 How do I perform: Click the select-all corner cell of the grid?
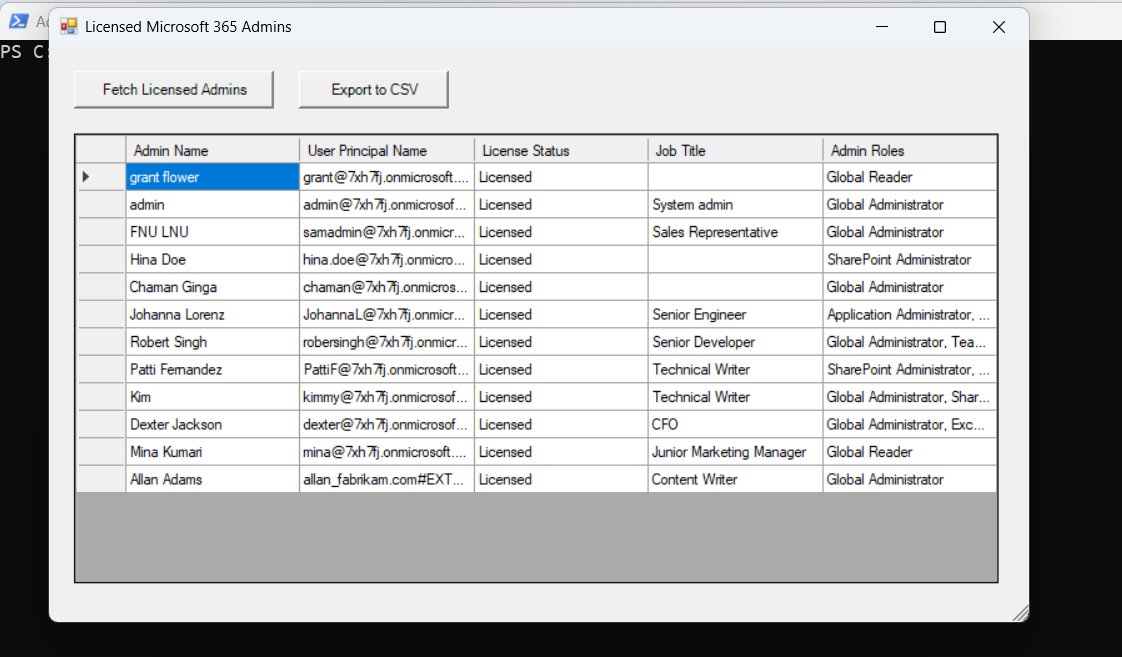point(101,150)
